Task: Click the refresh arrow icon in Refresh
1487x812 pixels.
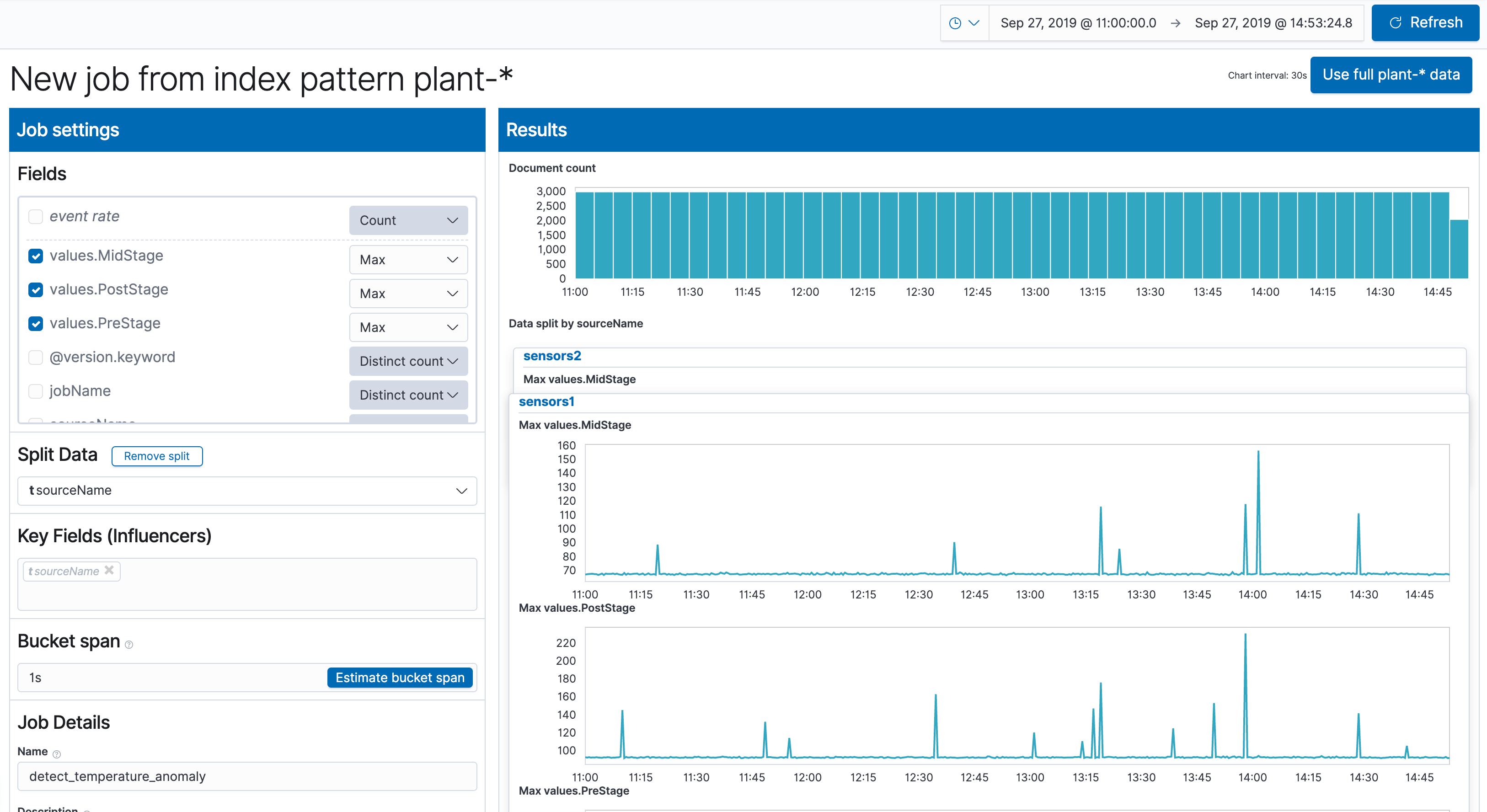Action: click(1395, 23)
